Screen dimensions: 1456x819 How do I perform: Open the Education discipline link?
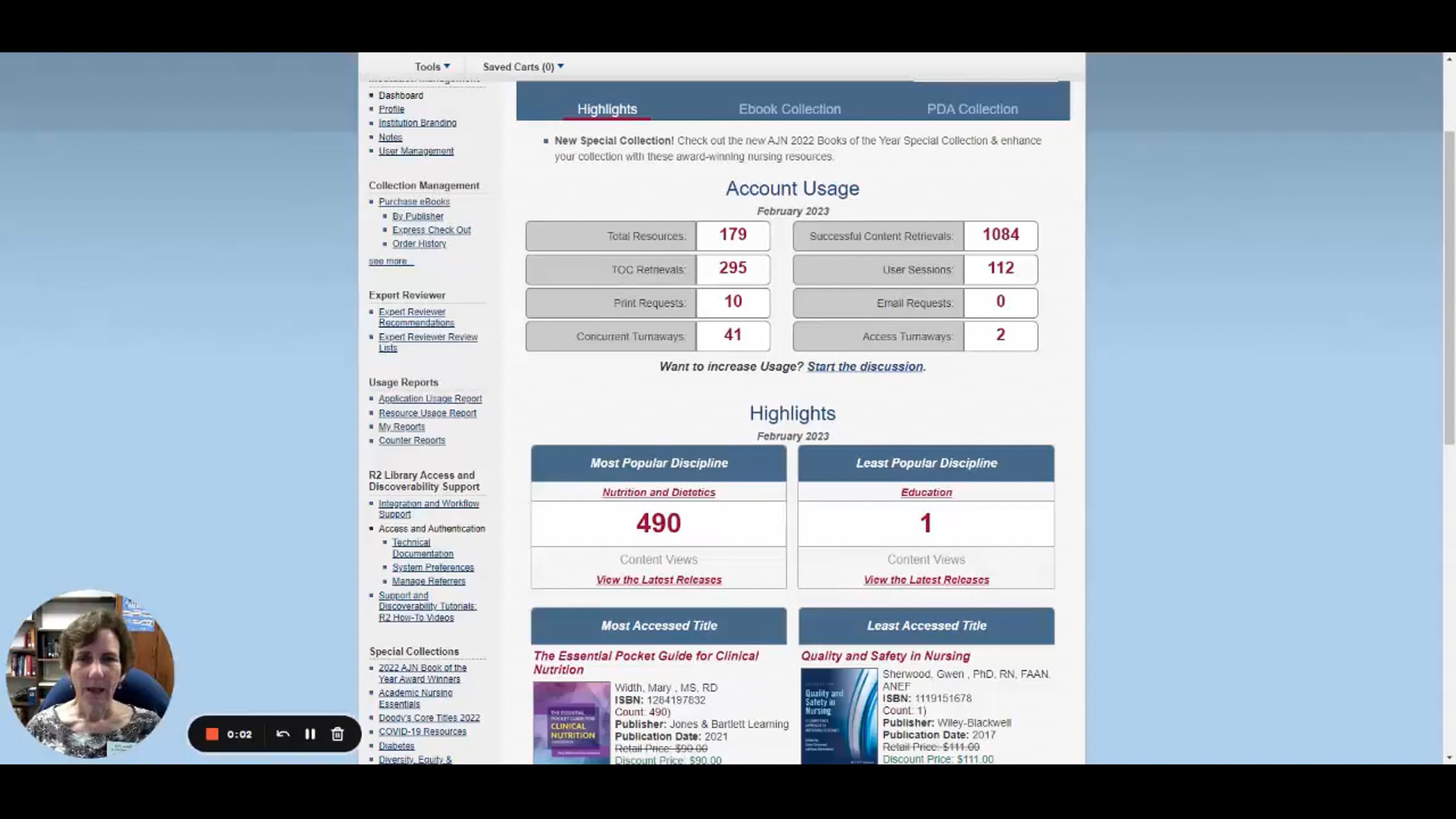926,493
